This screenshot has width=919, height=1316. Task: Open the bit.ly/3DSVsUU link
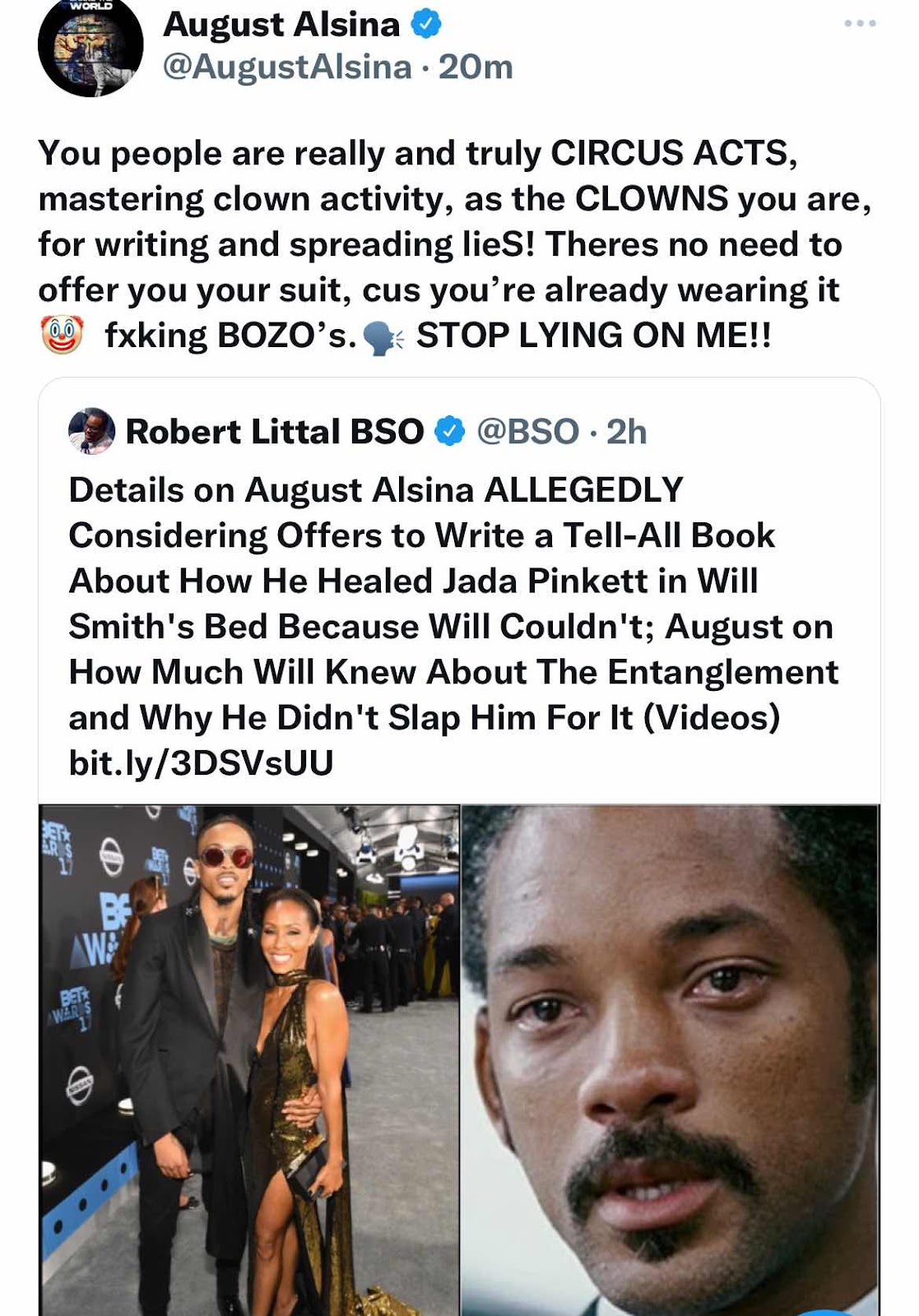(x=202, y=762)
